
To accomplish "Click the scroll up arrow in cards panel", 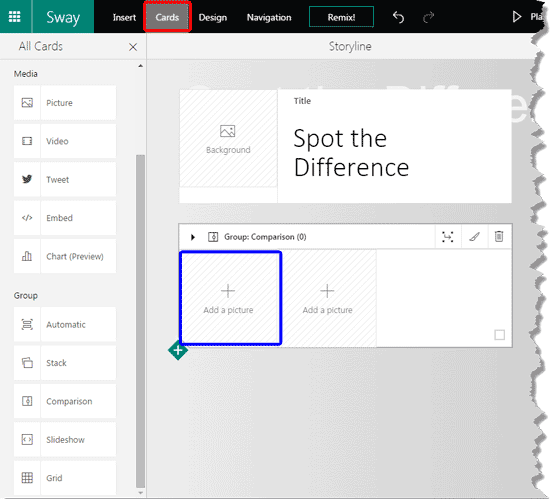I will click(141, 66).
